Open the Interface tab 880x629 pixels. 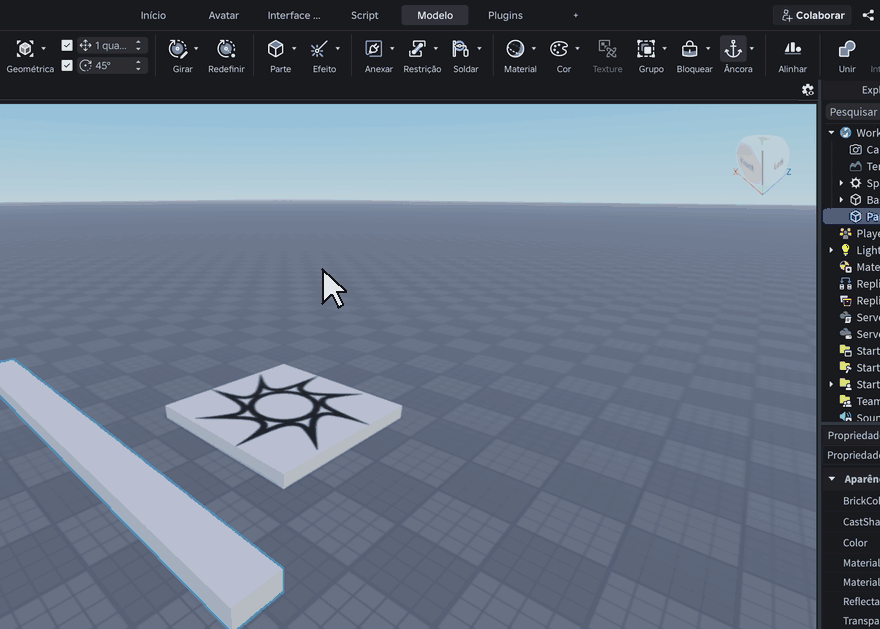coord(294,15)
